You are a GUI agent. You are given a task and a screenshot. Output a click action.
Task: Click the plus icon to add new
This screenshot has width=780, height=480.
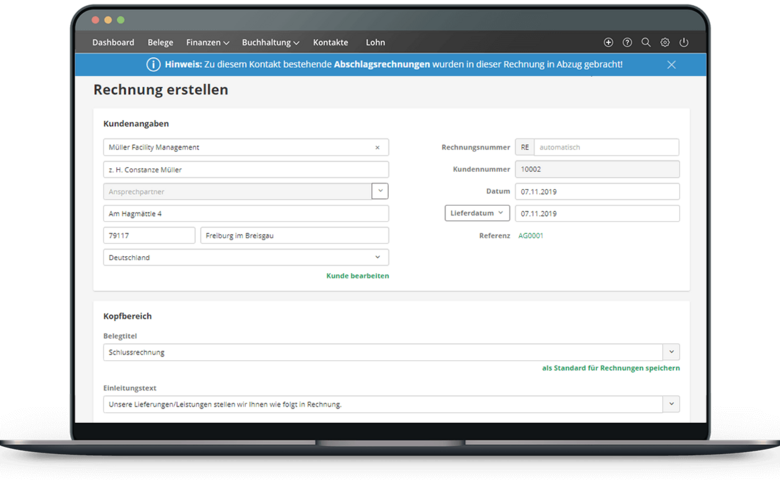pyautogui.click(x=609, y=43)
